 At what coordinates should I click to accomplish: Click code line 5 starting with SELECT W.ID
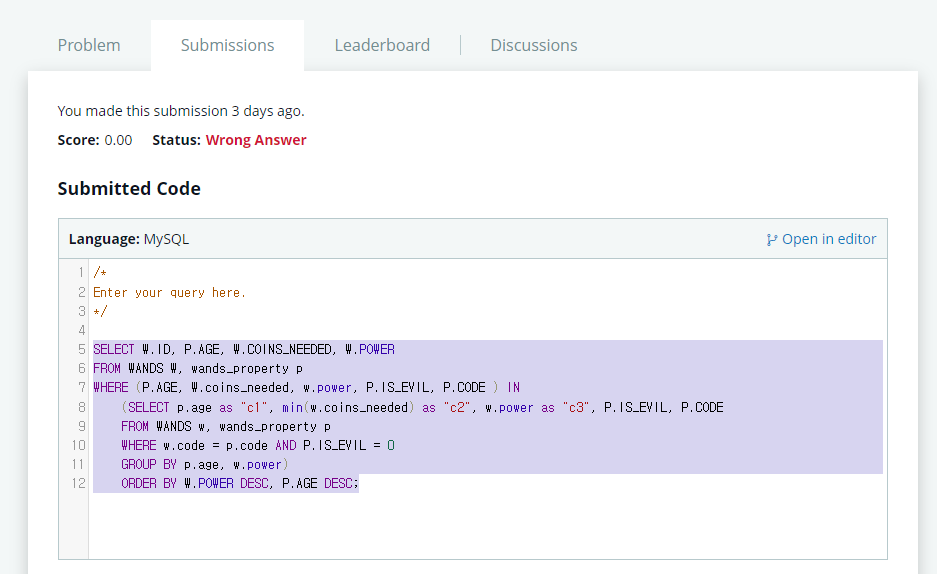[244, 349]
